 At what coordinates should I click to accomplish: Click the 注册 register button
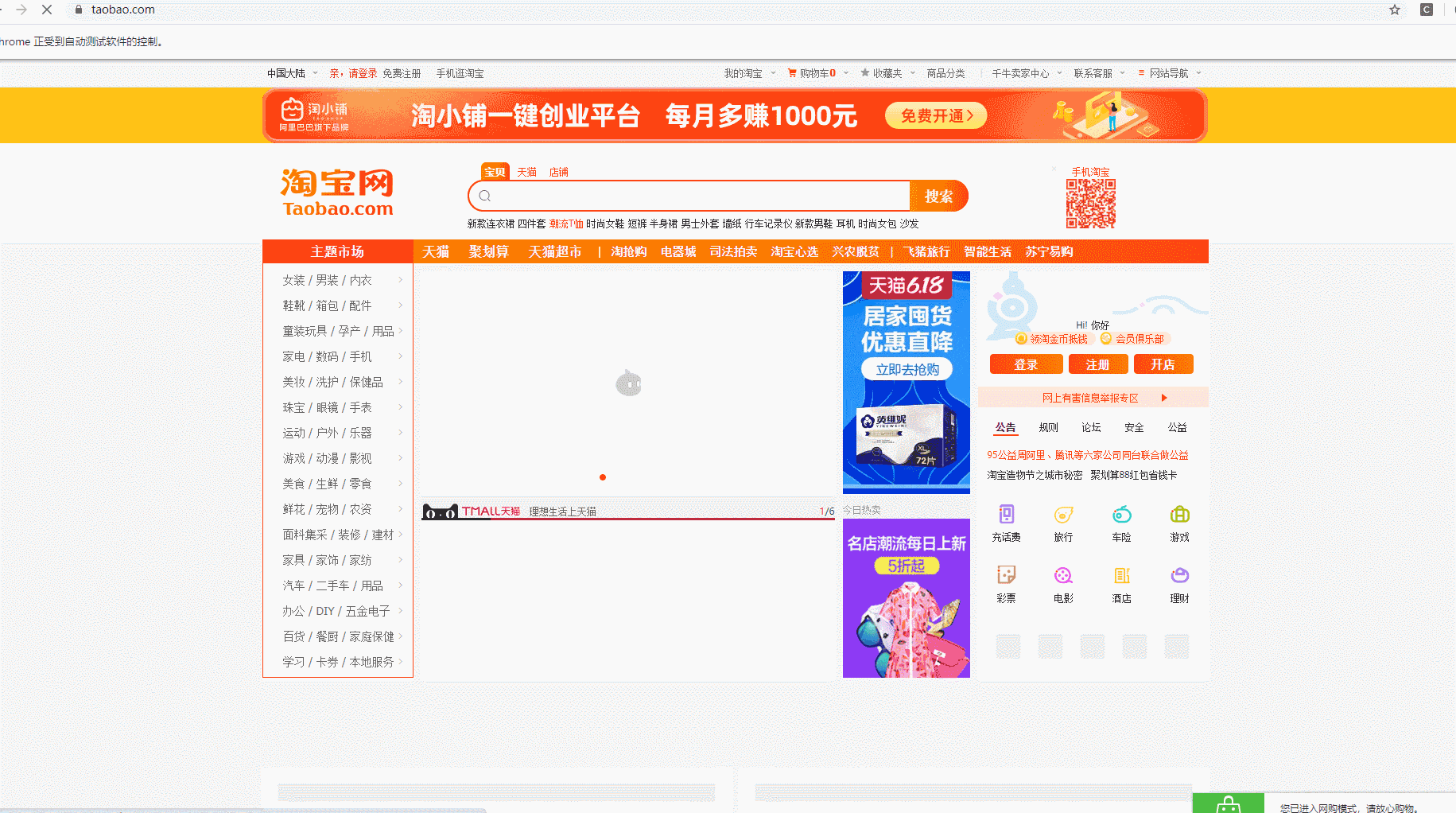coord(1098,364)
